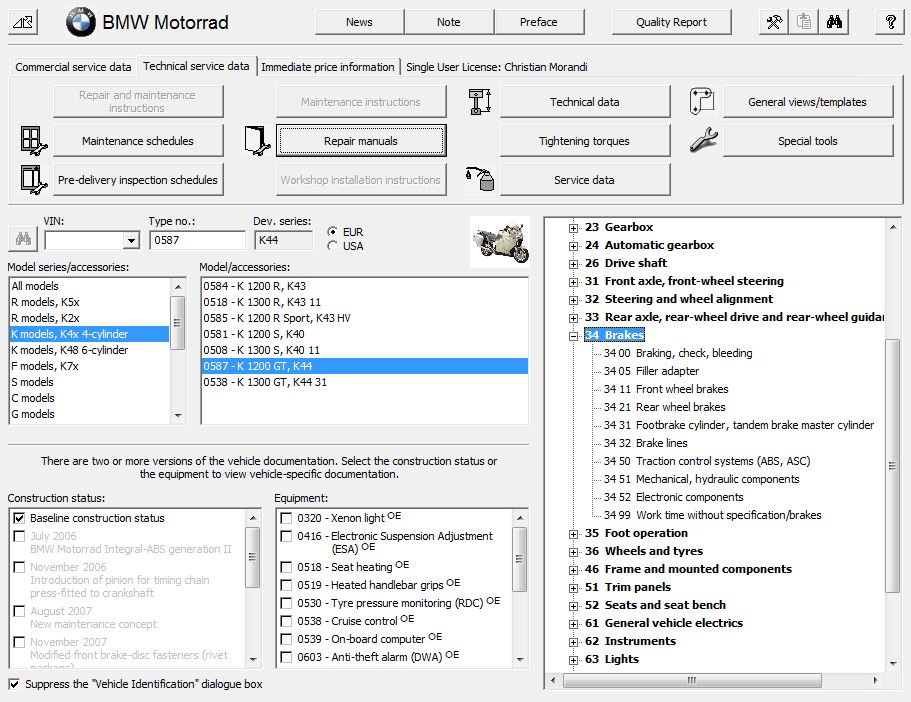Click the BMW roundel logo
The width and height of the screenshot is (911, 702).
click(x=81, y=23)
